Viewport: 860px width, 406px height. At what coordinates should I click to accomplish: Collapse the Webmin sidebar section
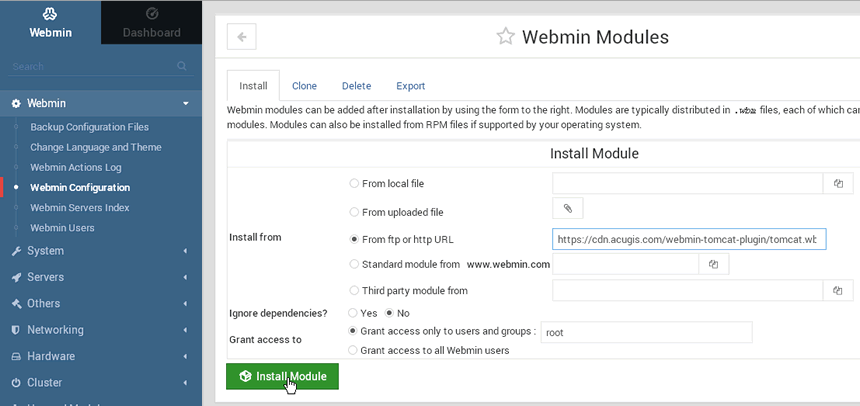pyautogui.click(x=101, y=103)
